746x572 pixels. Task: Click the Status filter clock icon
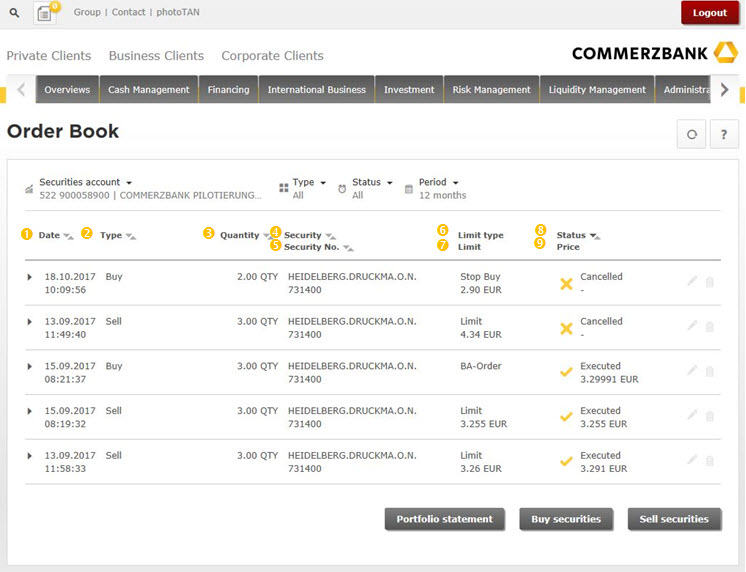click(342, 189)
